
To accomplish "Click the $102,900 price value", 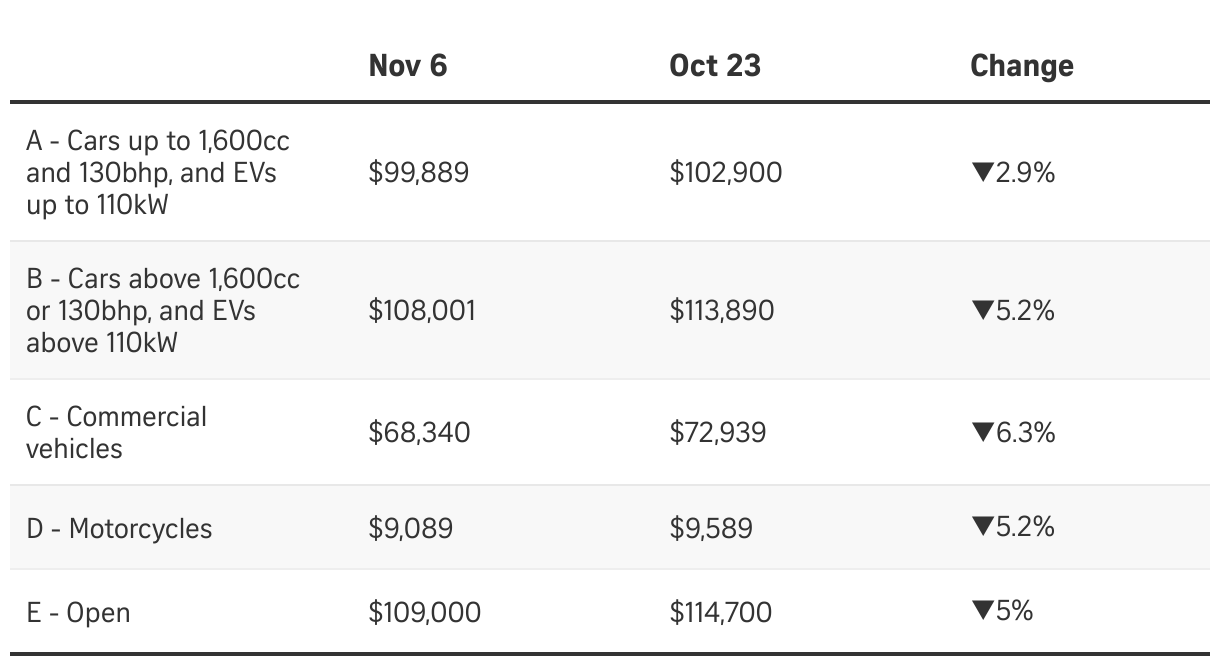I will point(726,173).
